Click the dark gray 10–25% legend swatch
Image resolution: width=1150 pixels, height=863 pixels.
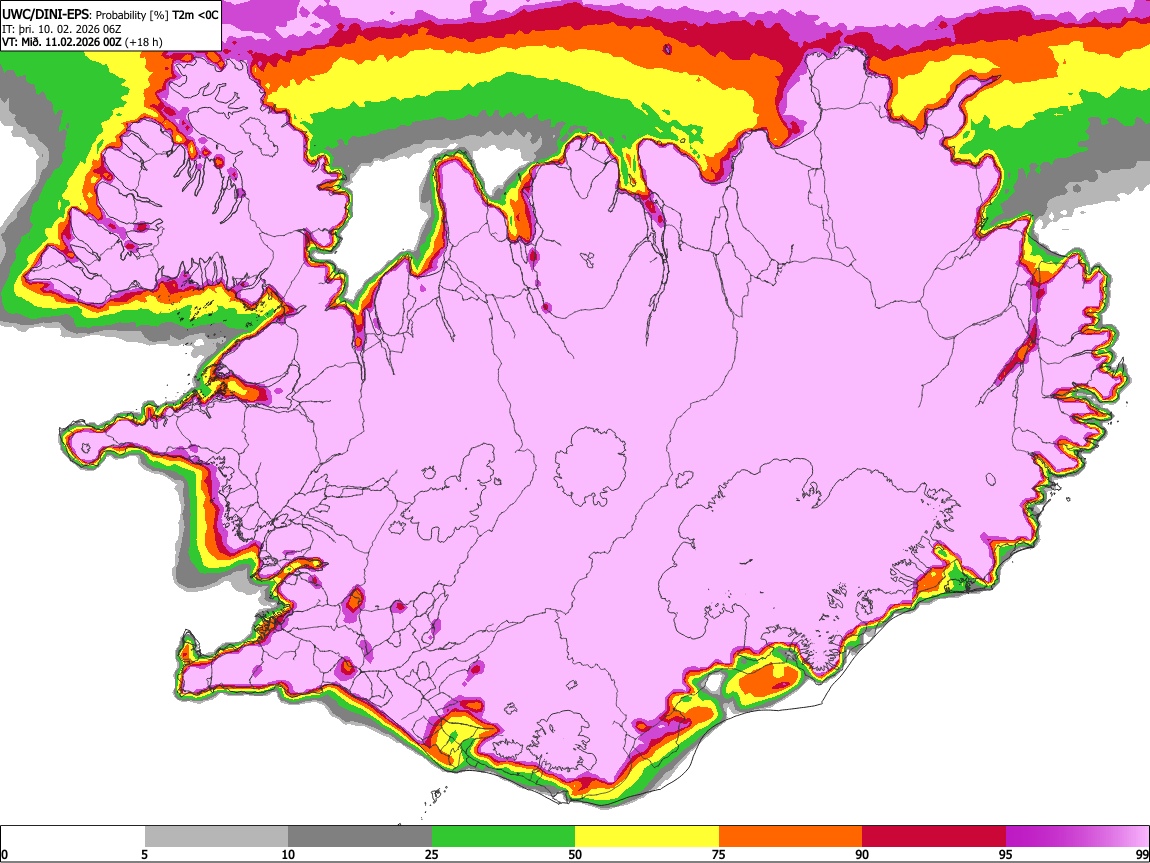coord(360,836)
